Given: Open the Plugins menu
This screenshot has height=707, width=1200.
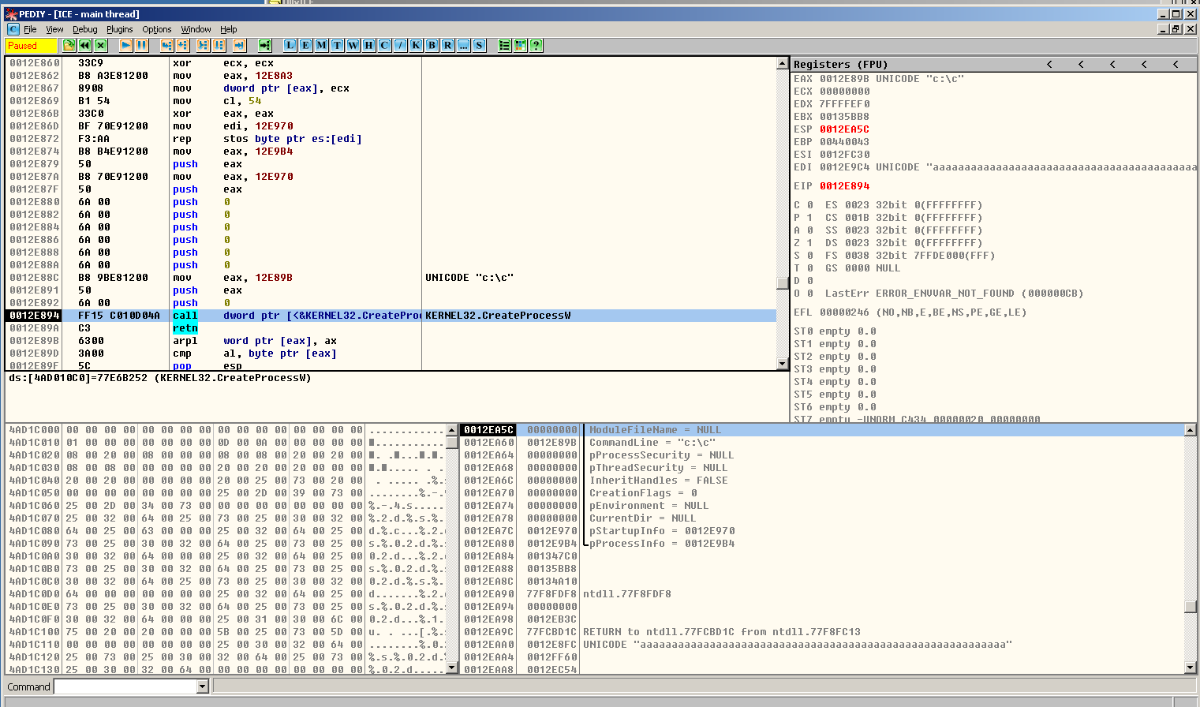Looking at the screenshot, I should (120, 30).
